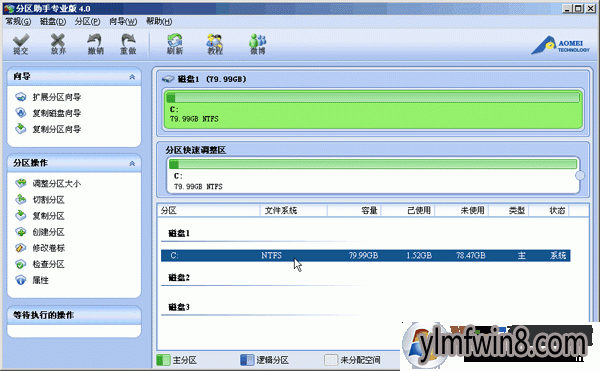
Task: Launch 复制分区向导 link
Action: [57, 129]
